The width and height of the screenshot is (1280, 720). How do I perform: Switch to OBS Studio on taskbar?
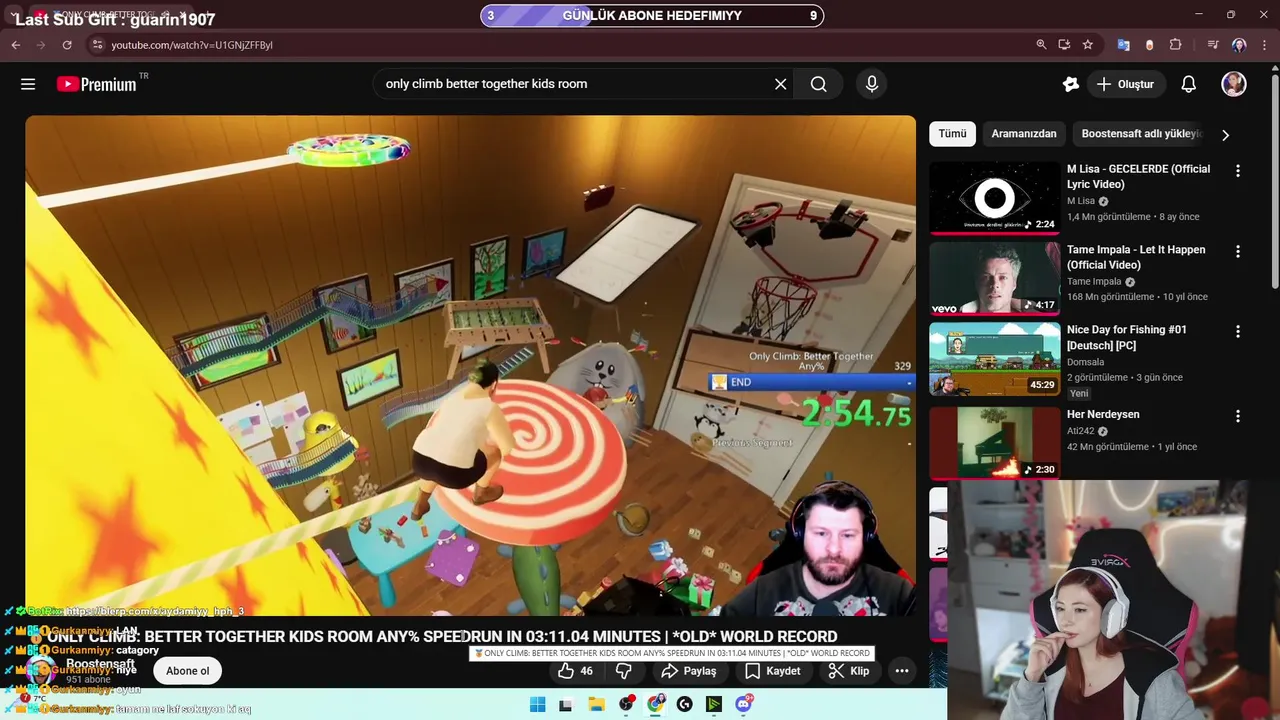point(626,704)
